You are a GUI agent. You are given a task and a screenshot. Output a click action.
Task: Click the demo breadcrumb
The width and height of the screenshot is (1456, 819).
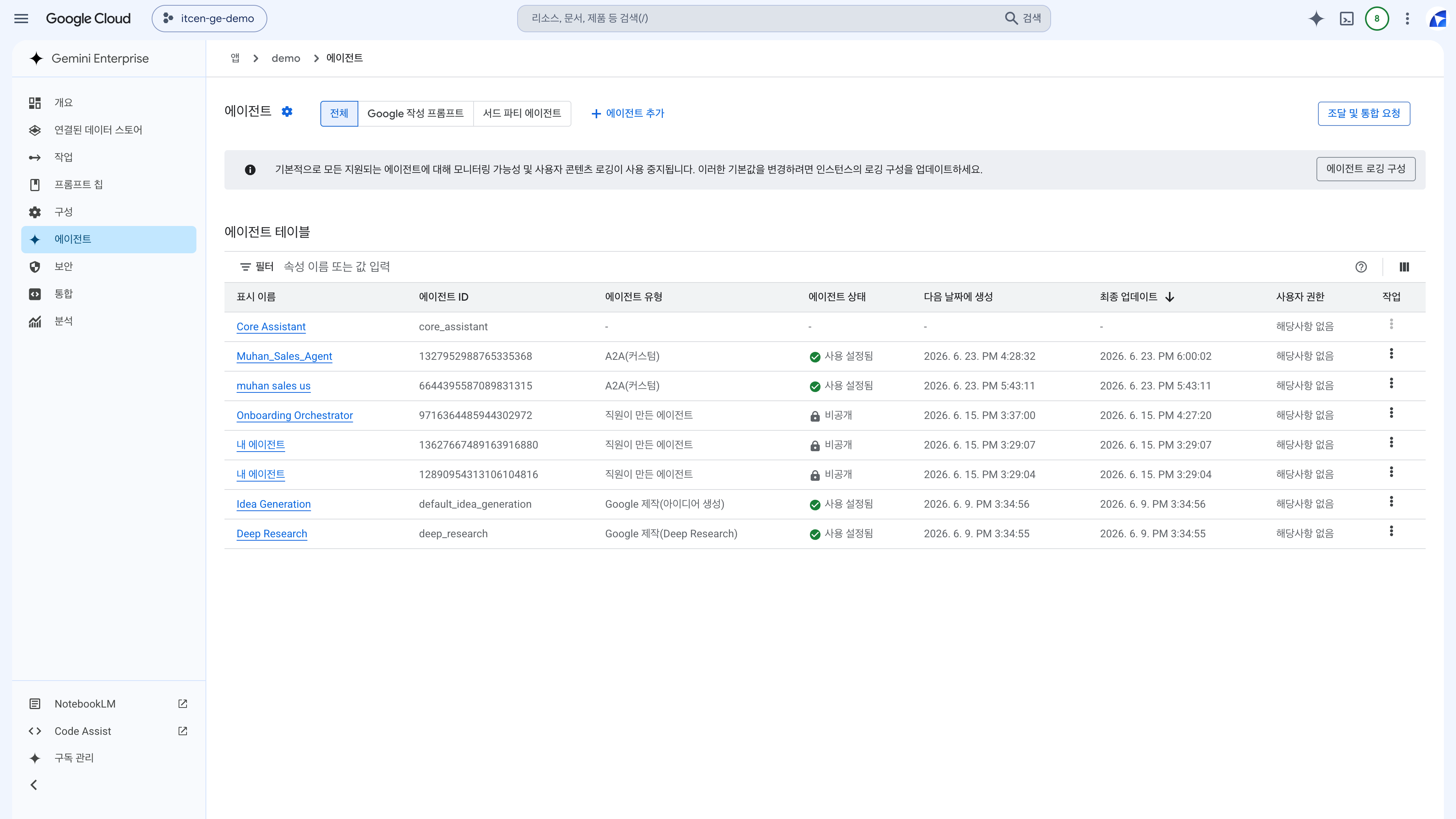point(286,58)
